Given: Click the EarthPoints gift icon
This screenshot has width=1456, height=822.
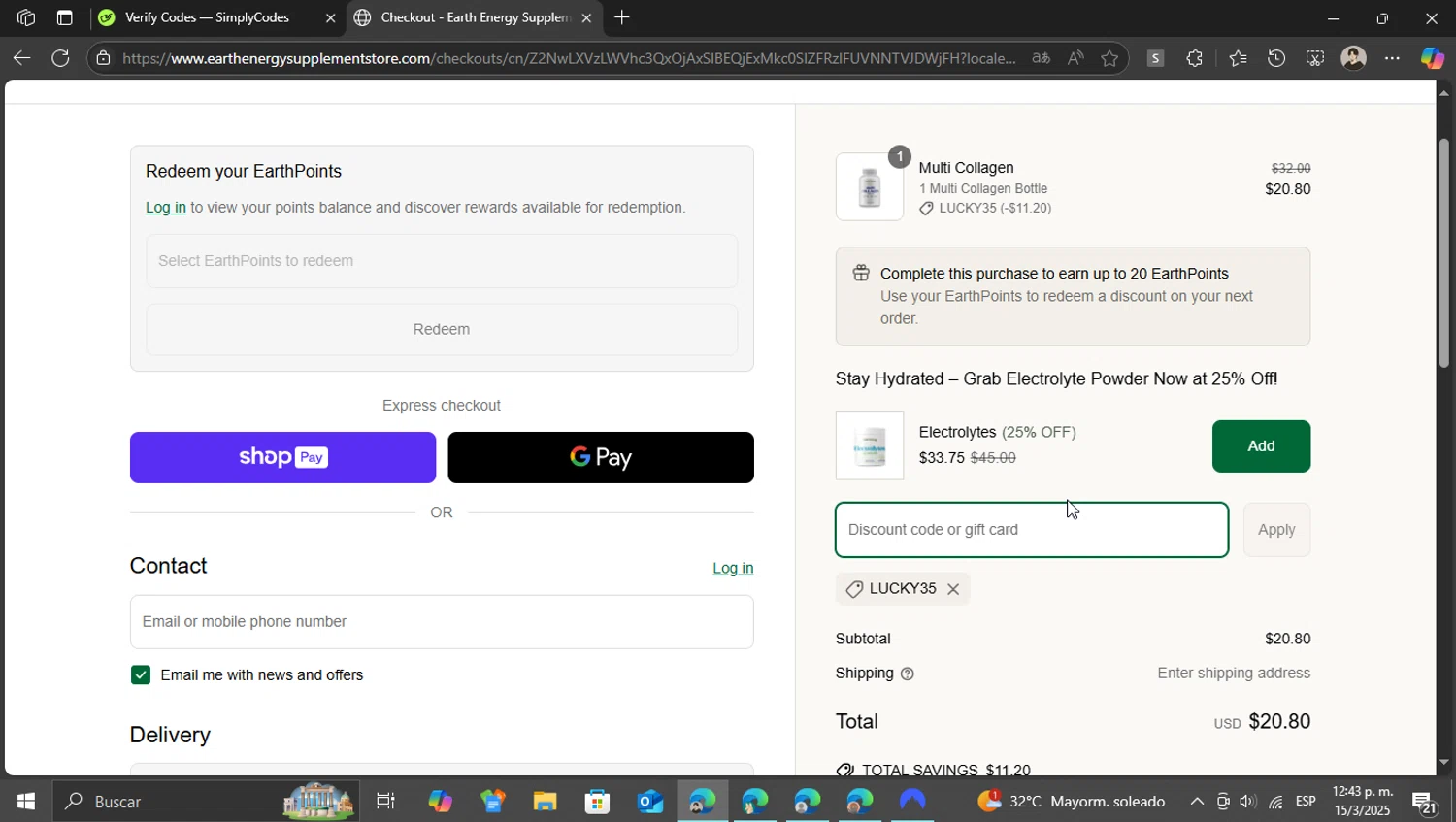Looking at the screenshot, I should click(861, 274).
